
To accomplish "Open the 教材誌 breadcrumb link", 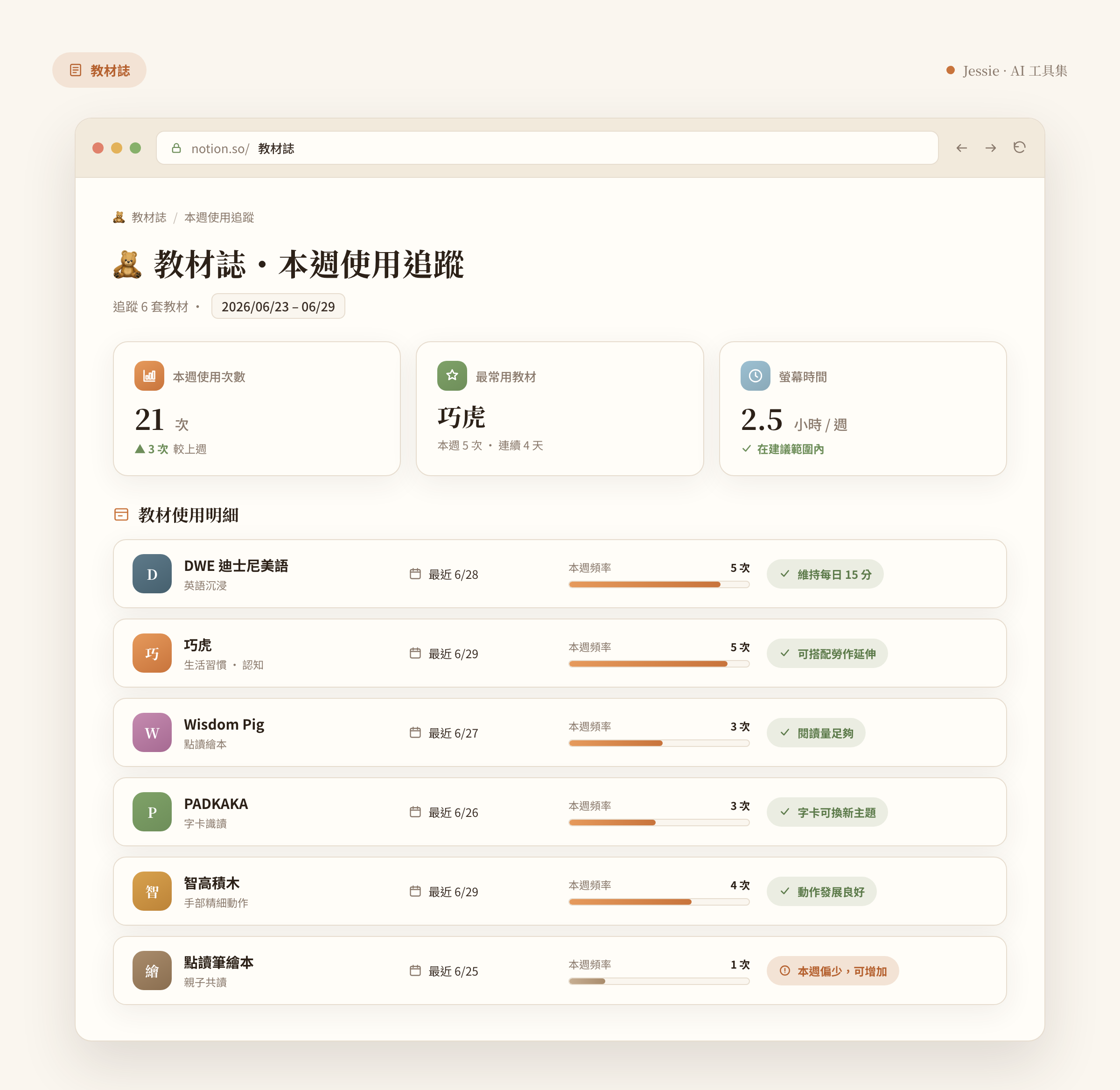I will [149, 218].
